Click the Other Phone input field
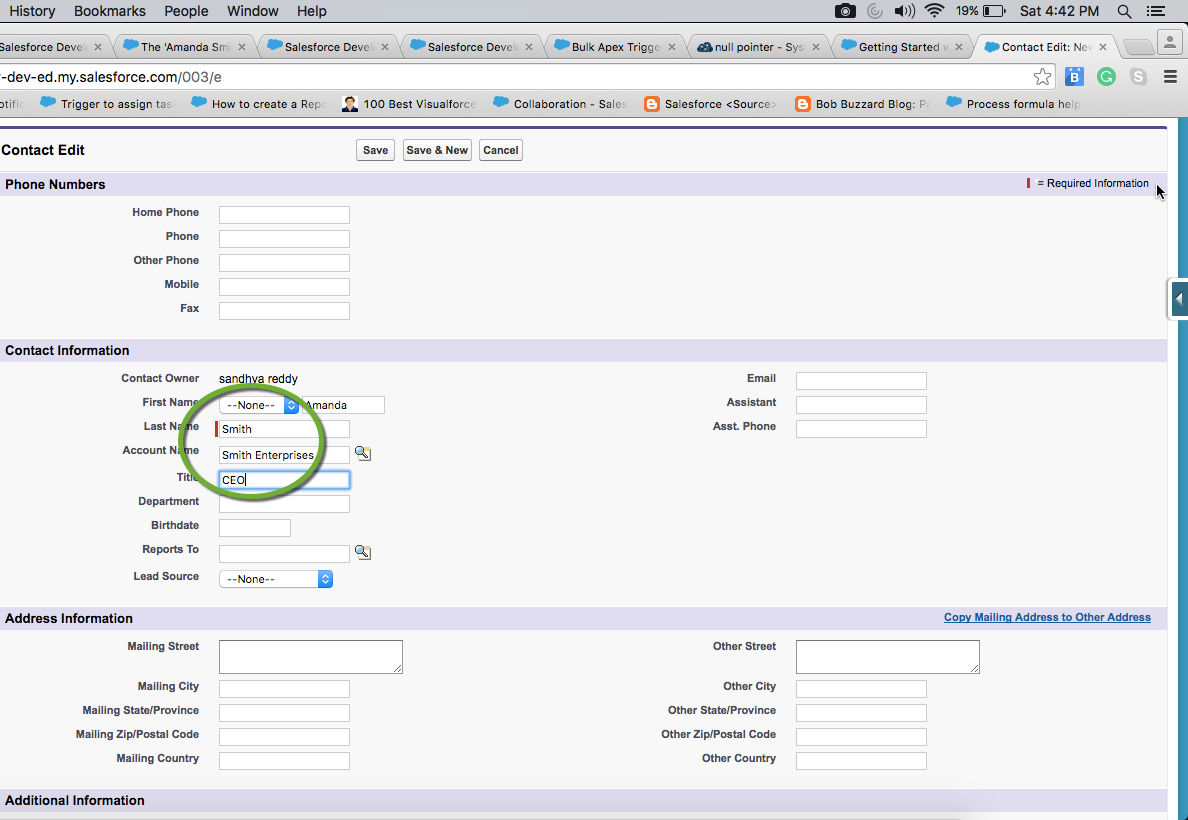The width and height of the screenshot is (1188, 820). point(284,263)
